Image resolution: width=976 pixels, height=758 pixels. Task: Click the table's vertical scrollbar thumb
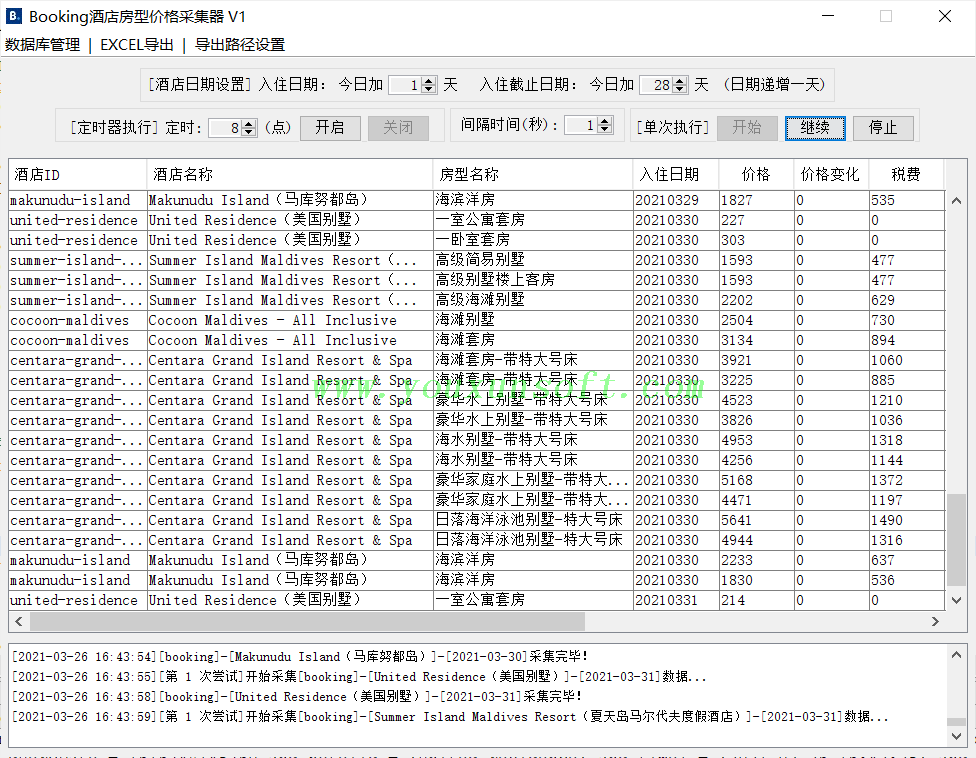956,540
